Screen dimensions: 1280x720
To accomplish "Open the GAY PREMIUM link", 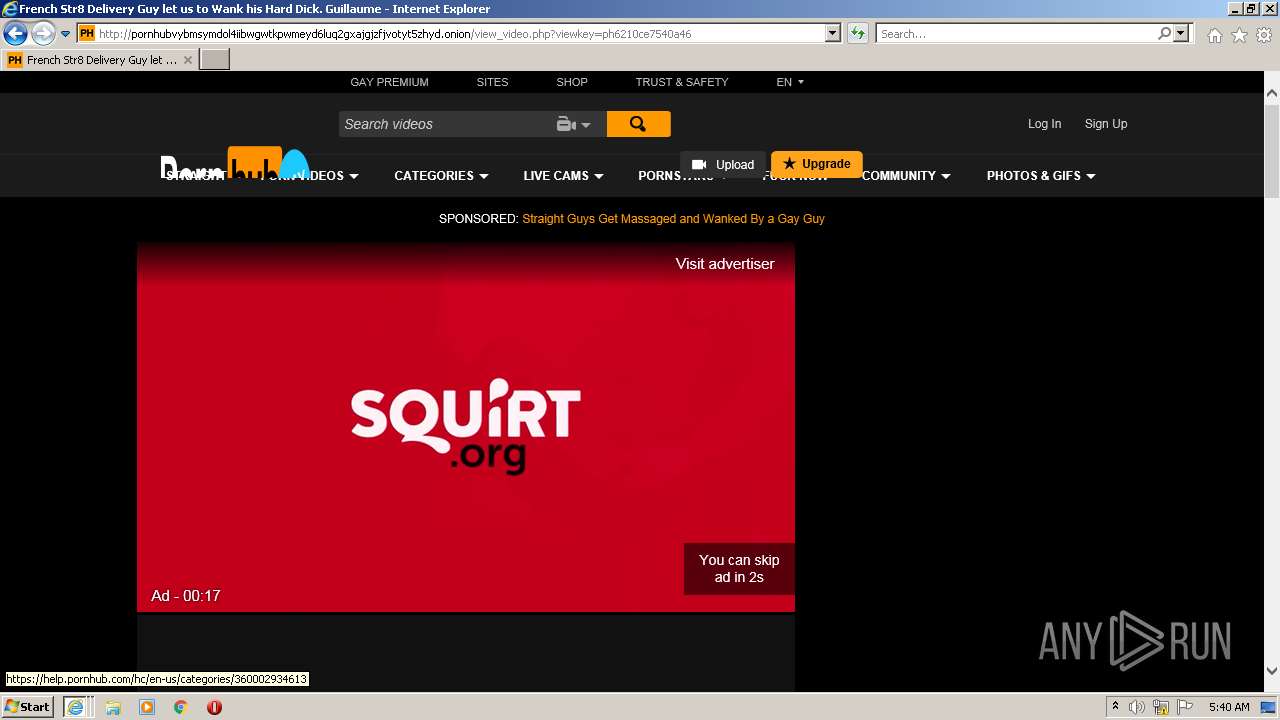I will pyautogui.click(x=389, y=82).
